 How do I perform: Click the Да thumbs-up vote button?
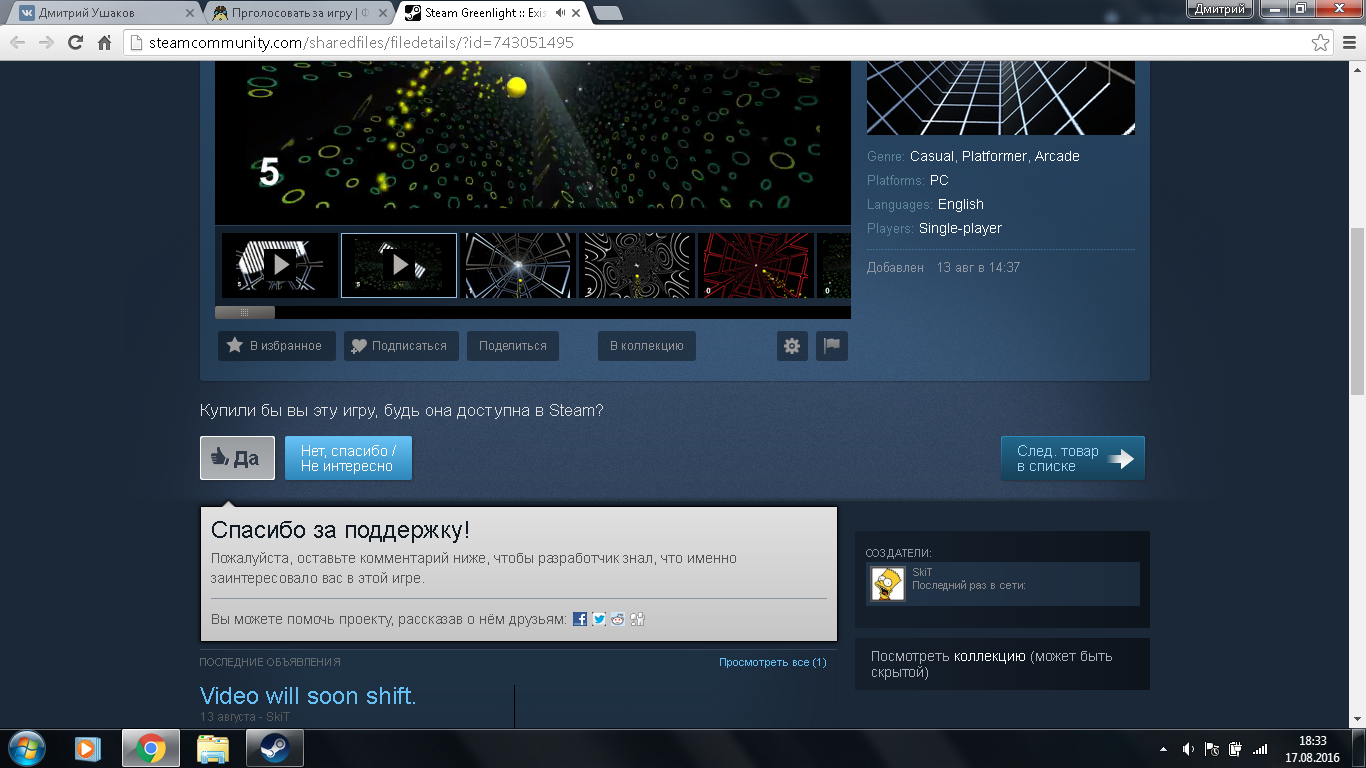237,458
